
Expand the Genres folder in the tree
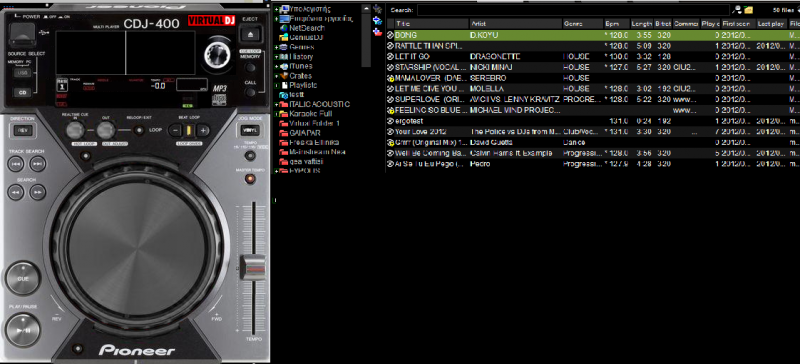pos(277,47)
